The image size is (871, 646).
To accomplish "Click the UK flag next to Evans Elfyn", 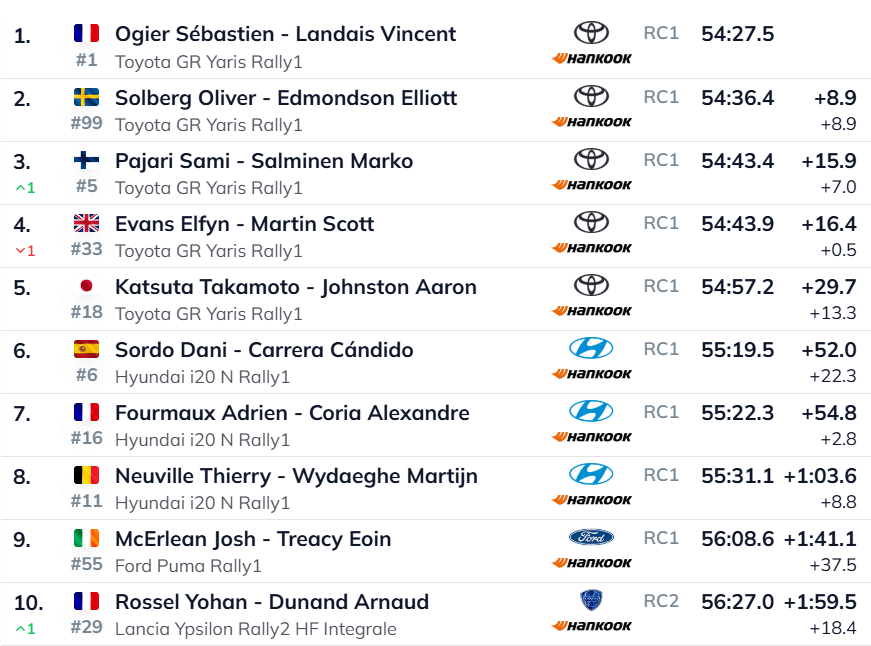I will coord(86,223).
